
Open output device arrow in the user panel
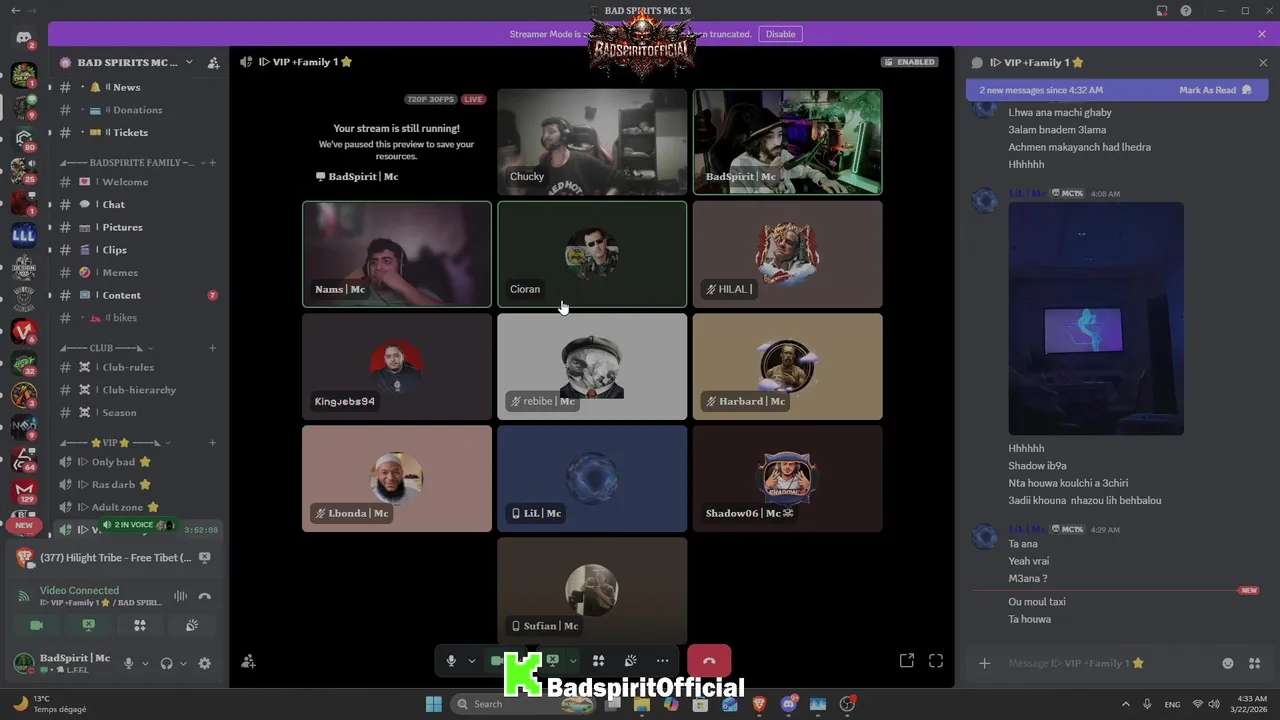coord(184,663)
